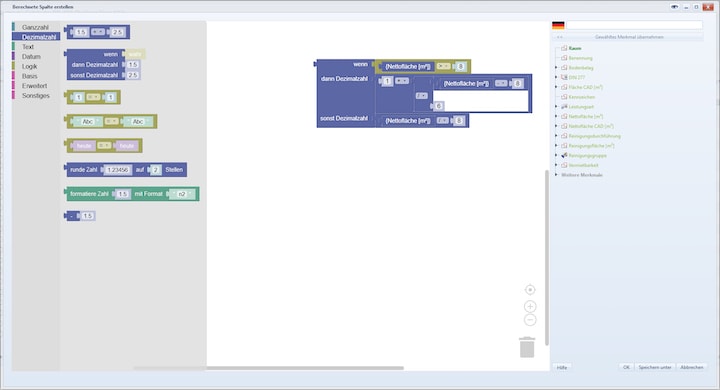
Task: Select the negation block with 1.5
Action: pyautogui.click(x=80, y=215)
